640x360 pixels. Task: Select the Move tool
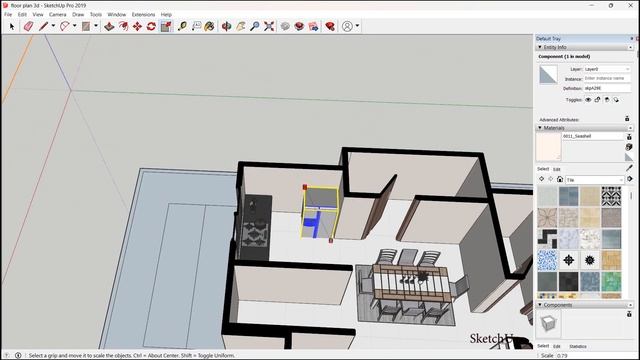[x=137, y=27]
